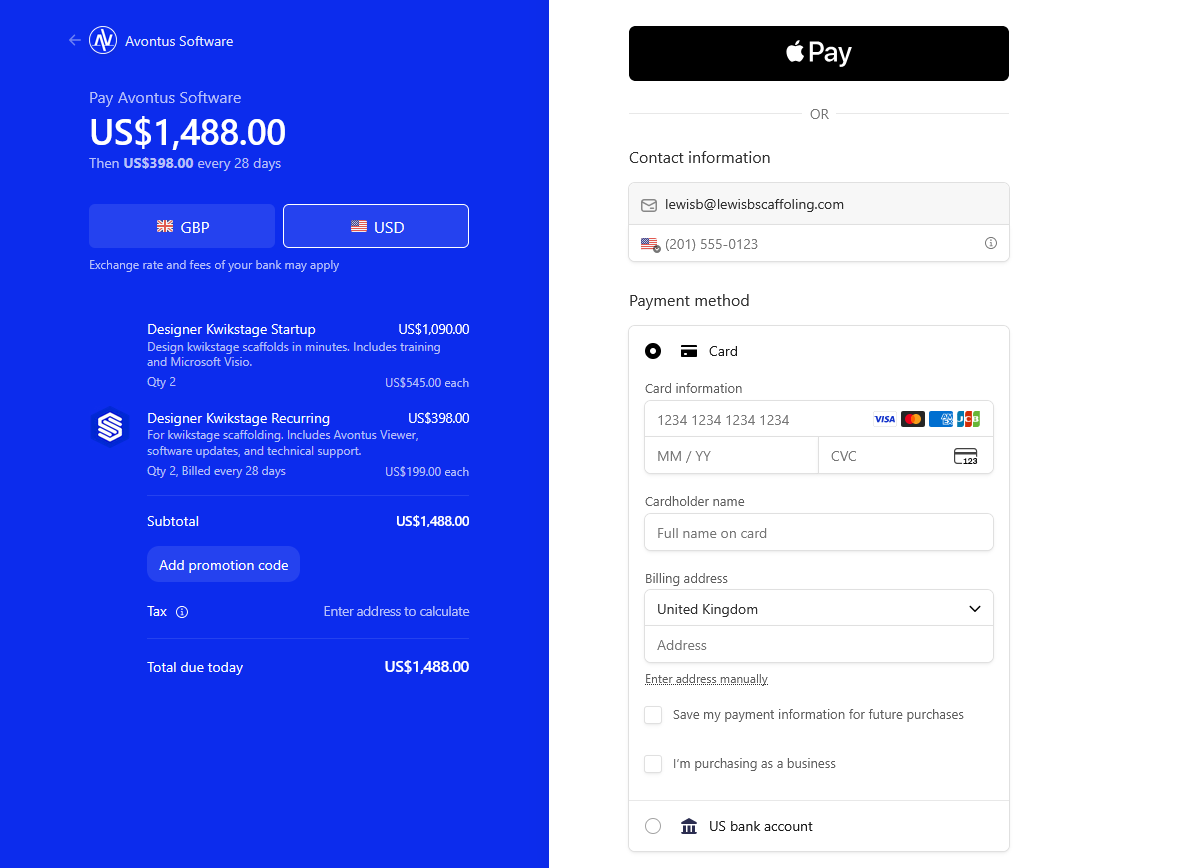Click the Enter address to calculate text
1202x868 pixels.
(x=396, y=611)
